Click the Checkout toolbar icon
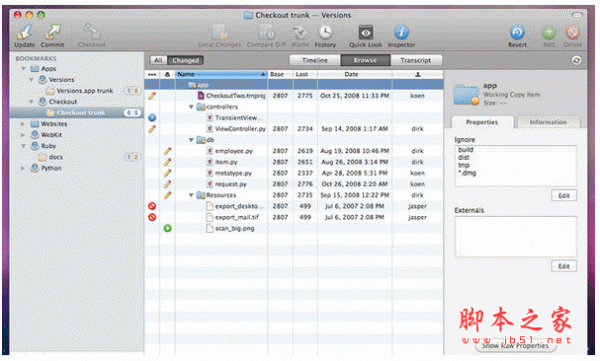This screenshot has height=361, width=600. (x=91, y=32)
